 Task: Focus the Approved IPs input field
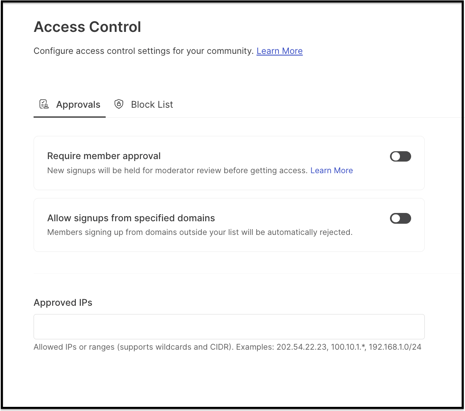pos(229,327)
